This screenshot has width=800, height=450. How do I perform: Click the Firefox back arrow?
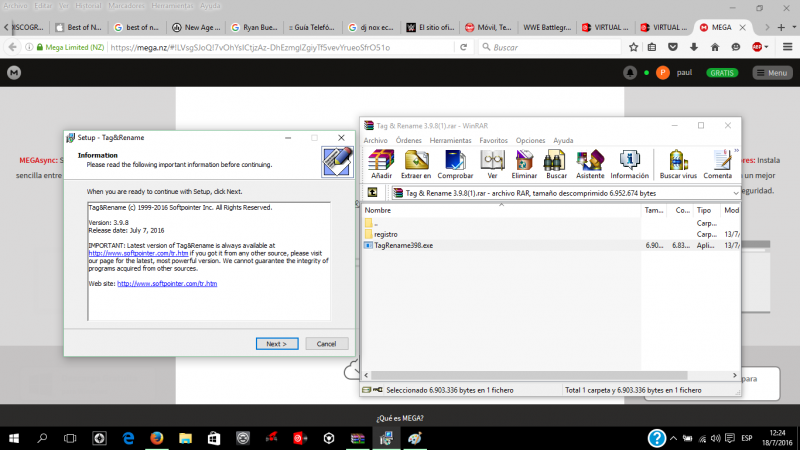(12, 47)
